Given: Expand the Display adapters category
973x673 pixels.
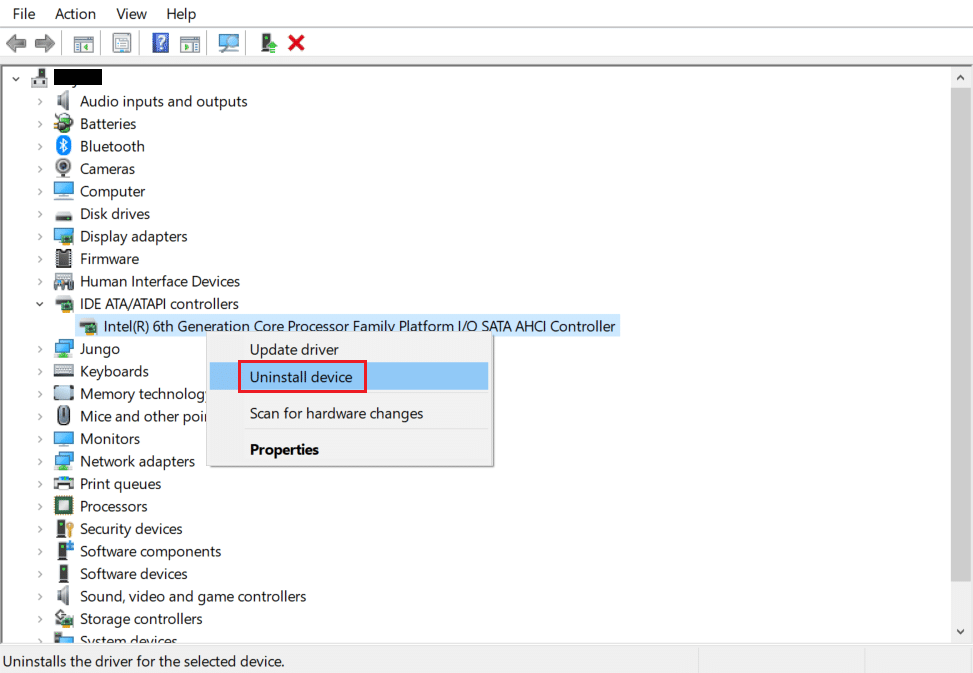Looking at the screenshot, I should click(40, 236).
